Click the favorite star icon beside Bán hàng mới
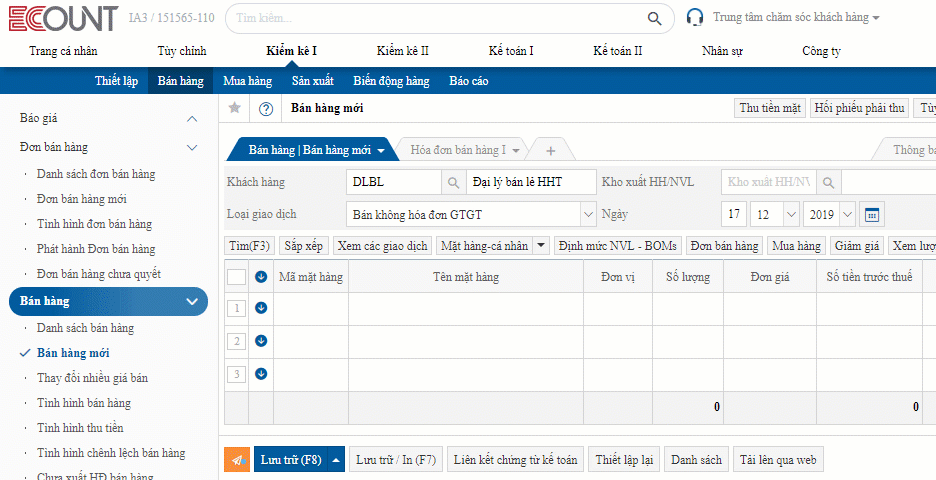This screenshot has height=480, width=936. 235,109
